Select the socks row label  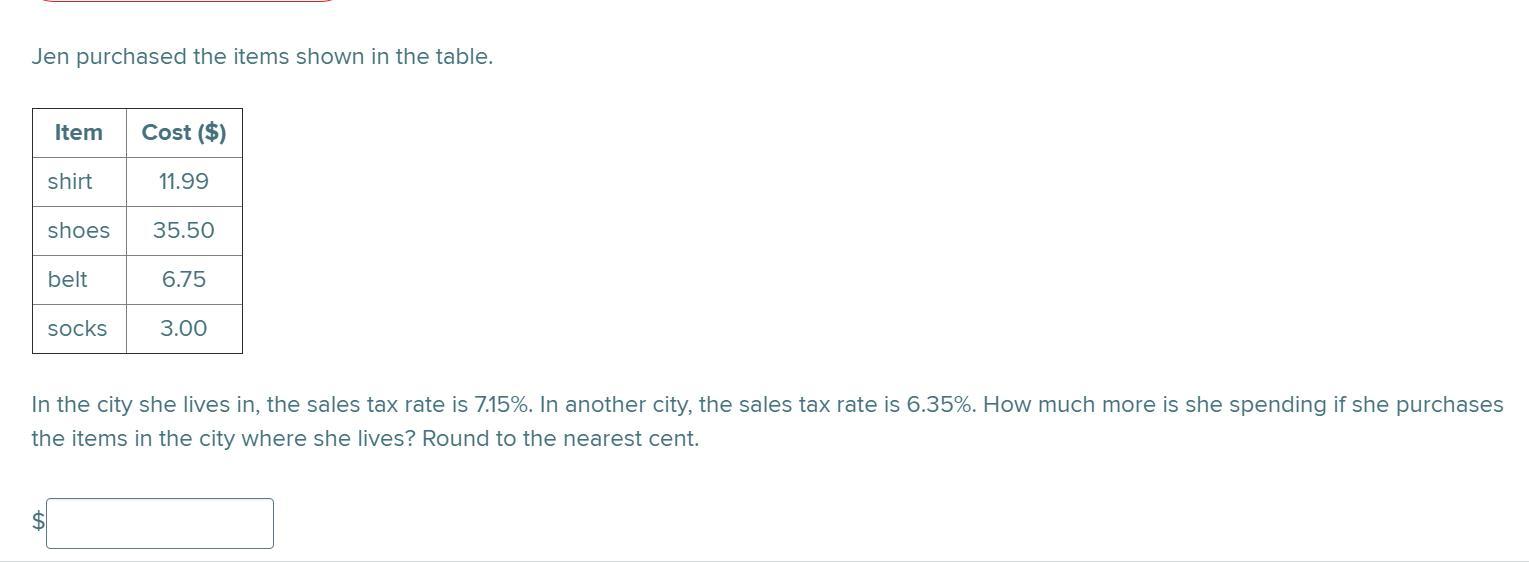click(77, 328)
